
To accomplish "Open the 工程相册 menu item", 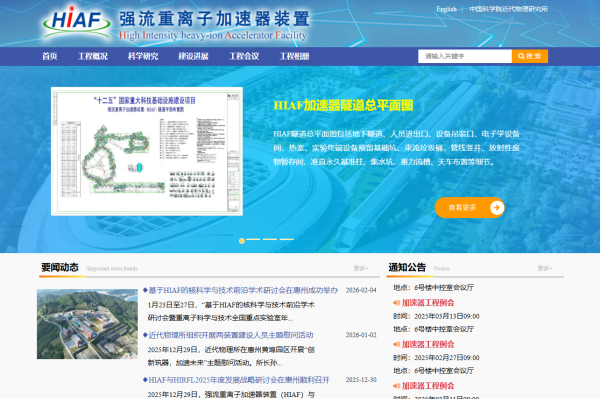I will click(x=295, y=57).
